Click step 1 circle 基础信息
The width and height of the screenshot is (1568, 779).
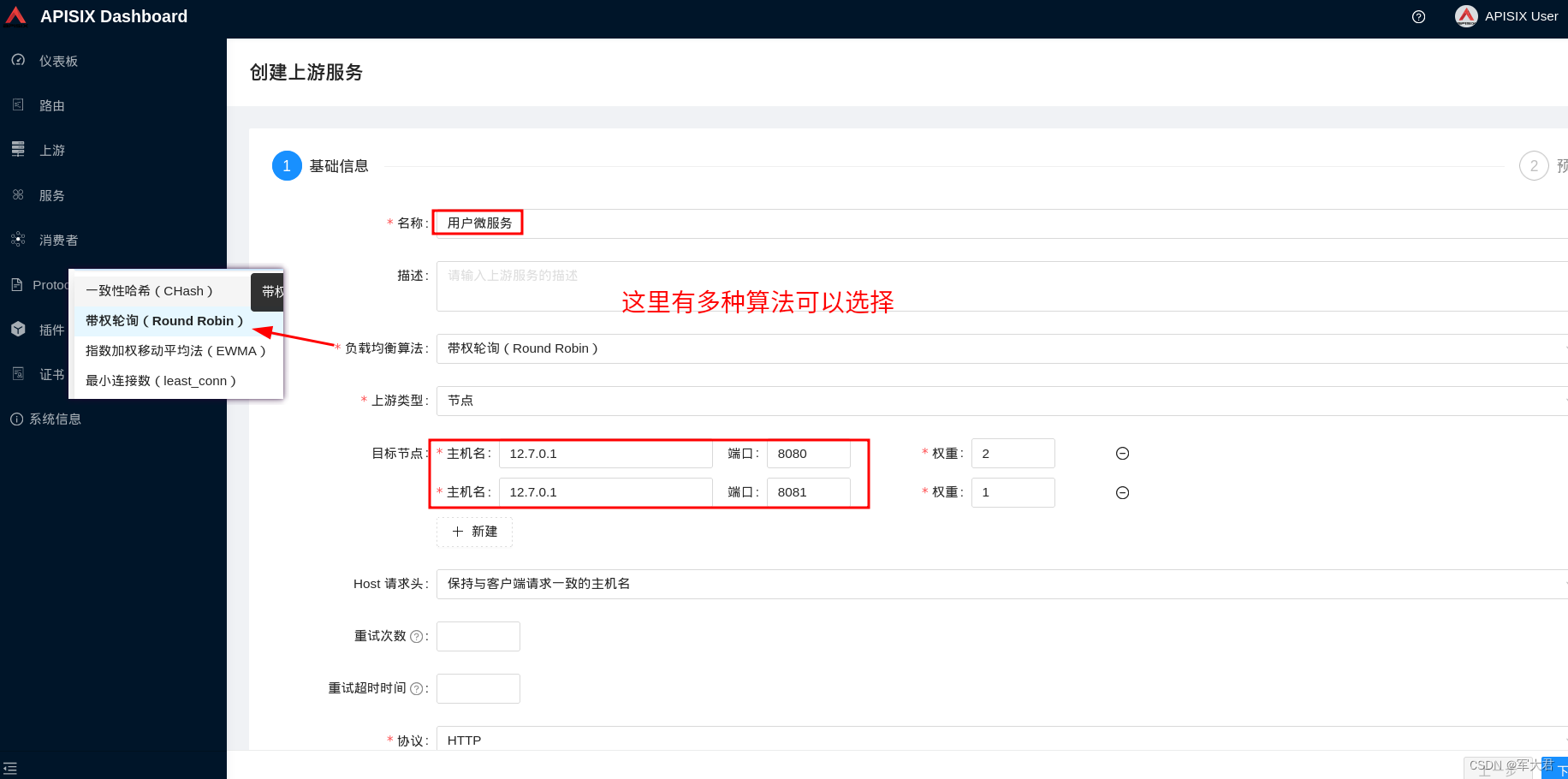pos(287,166)
